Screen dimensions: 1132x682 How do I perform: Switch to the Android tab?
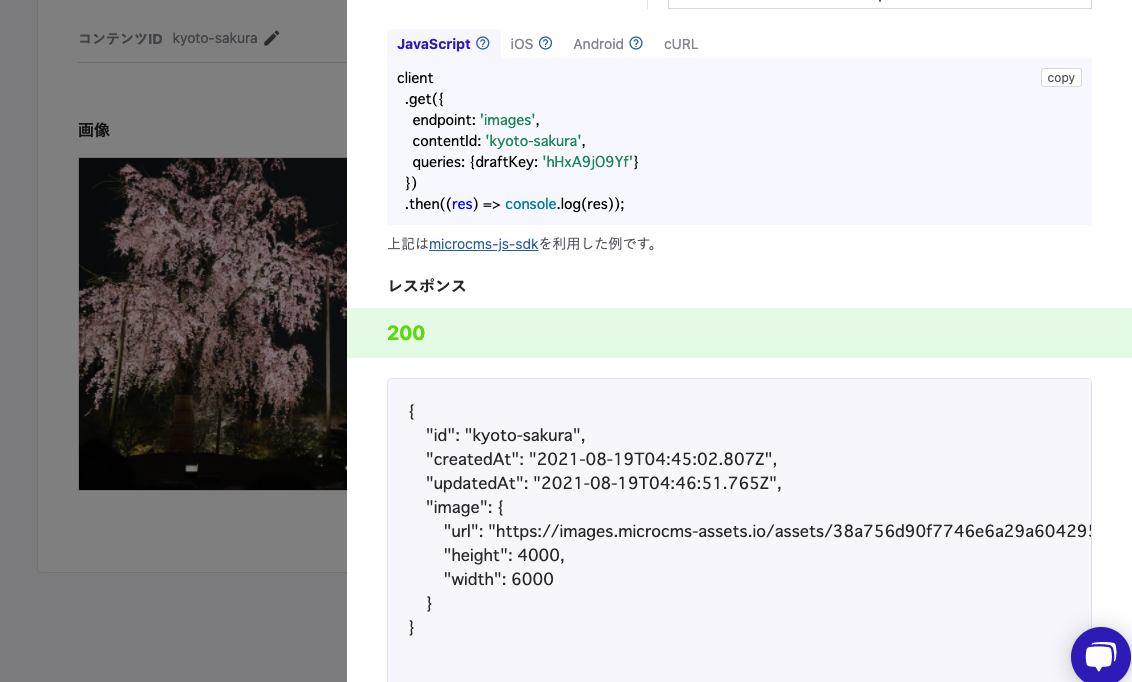(598, 44)
